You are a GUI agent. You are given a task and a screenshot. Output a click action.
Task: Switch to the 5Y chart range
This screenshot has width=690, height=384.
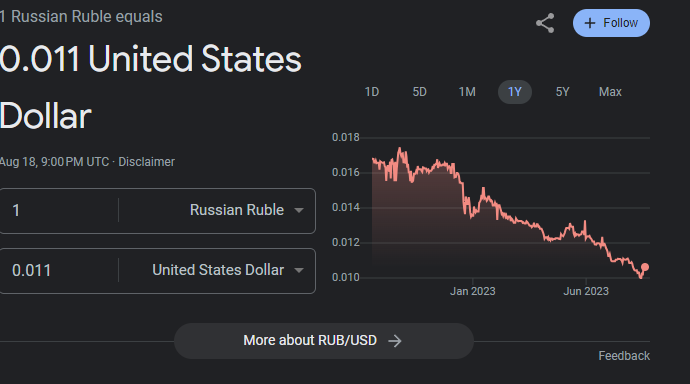562,92
